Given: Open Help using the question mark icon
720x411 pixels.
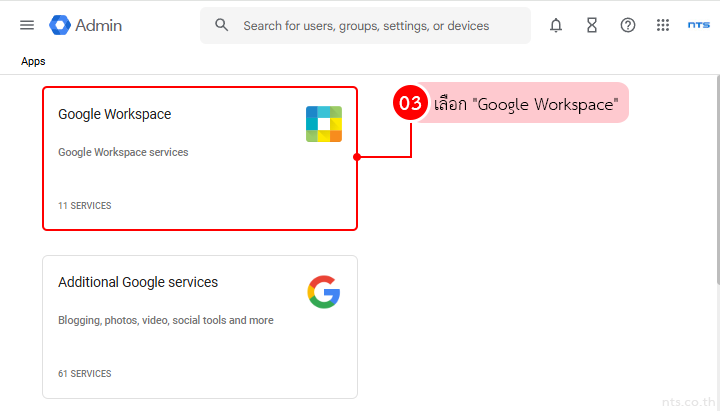Looking at the screenshot, I should (628, 26).
